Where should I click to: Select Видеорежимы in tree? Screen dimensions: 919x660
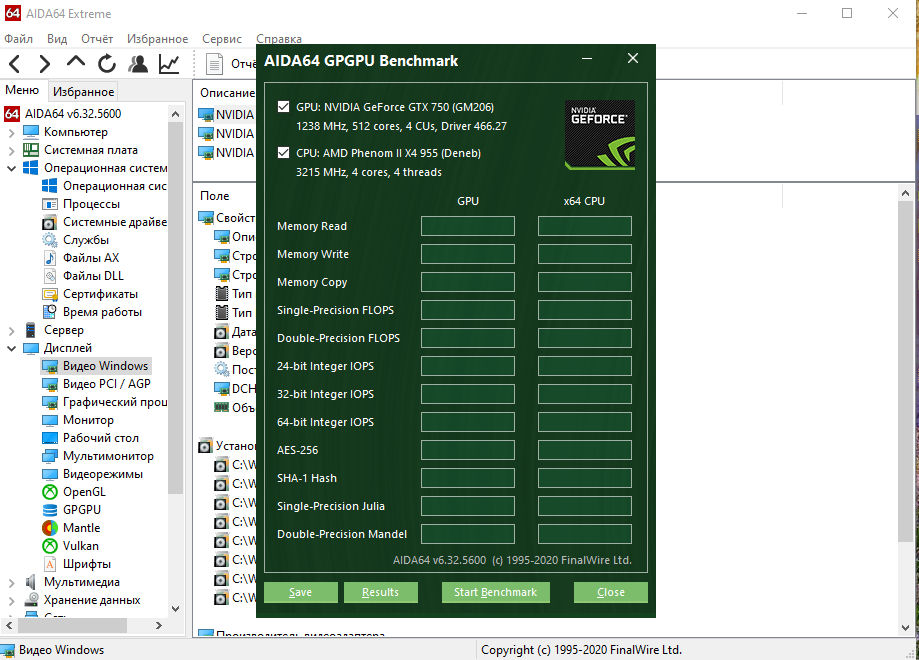point(103,474)
